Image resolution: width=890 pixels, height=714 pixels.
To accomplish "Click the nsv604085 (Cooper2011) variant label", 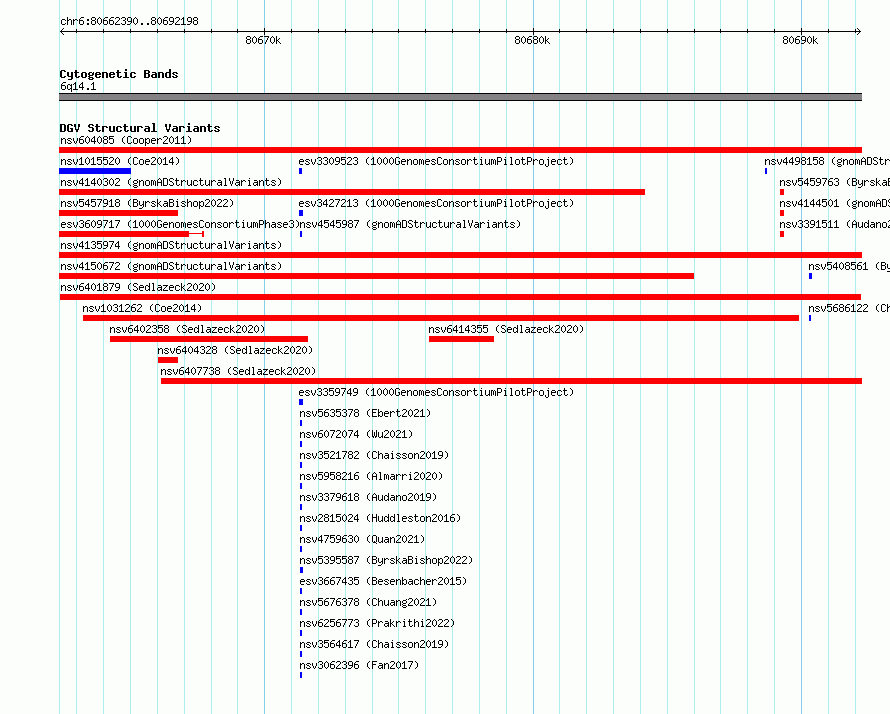I will pyautogui.click(x=126, y=140).
